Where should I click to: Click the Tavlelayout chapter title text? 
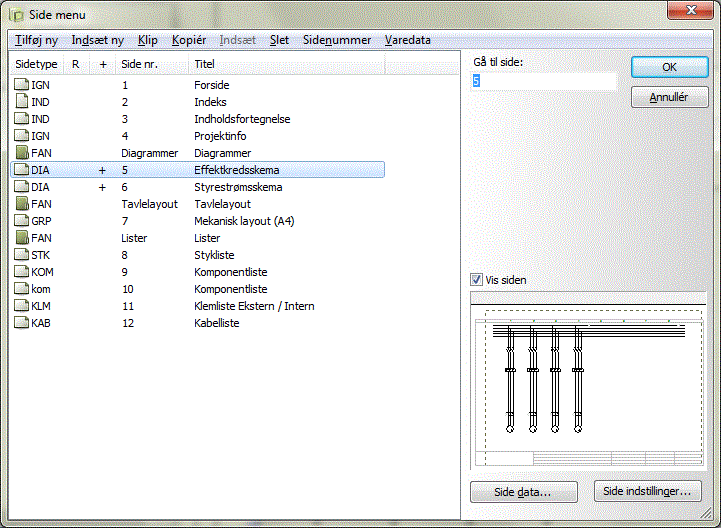point(223,204)
